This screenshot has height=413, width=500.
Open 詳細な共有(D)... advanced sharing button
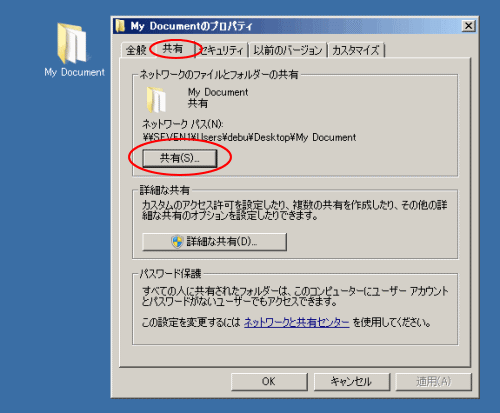(x=214, y=242)
